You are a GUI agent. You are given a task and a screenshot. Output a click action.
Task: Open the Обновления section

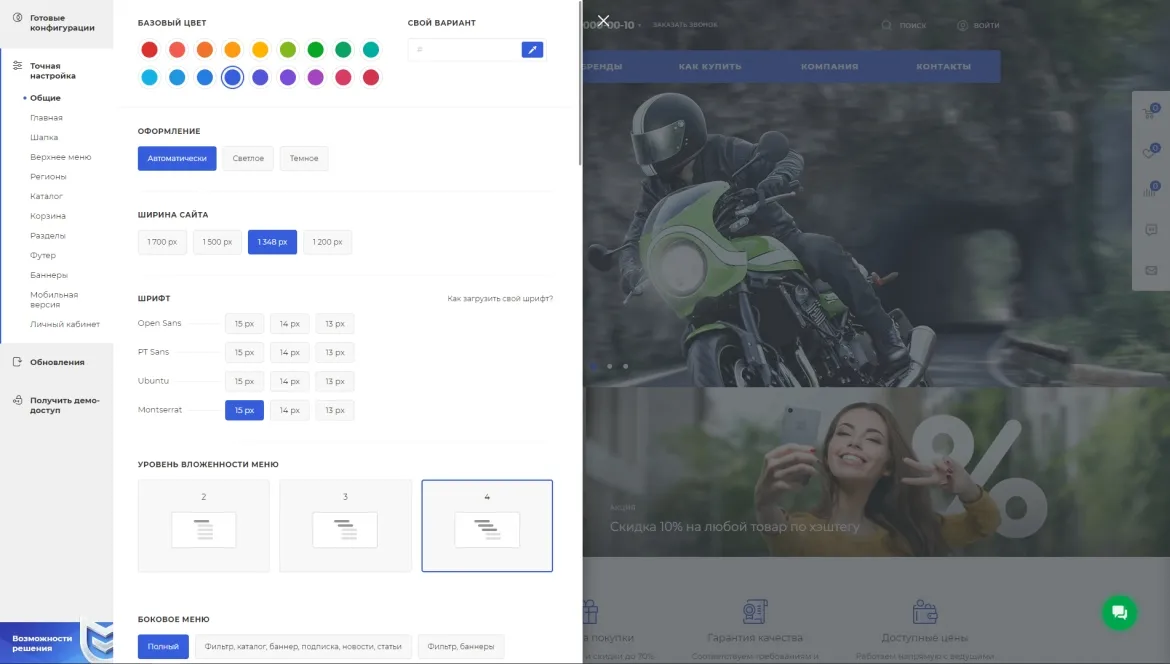click(x=57, y=362)
